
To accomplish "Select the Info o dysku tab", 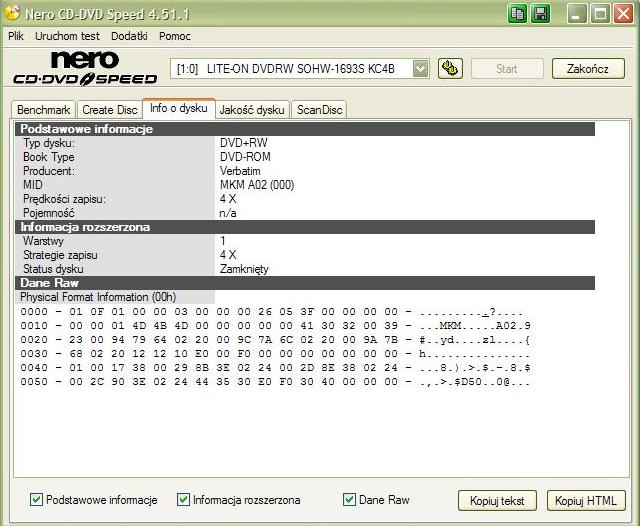I will point(179,109).
